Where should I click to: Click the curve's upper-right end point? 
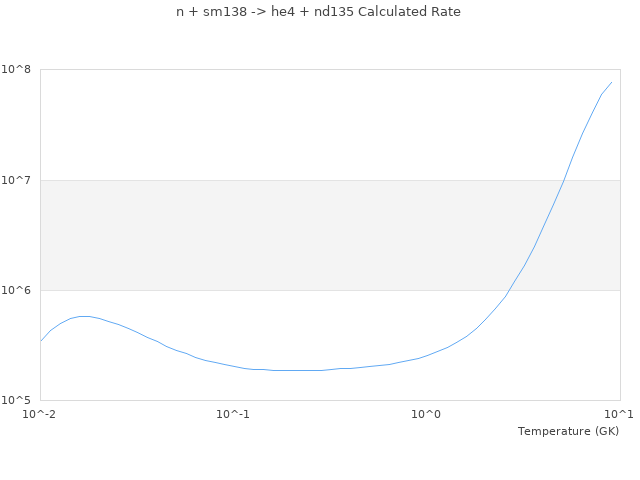click(x=612, y=82)
